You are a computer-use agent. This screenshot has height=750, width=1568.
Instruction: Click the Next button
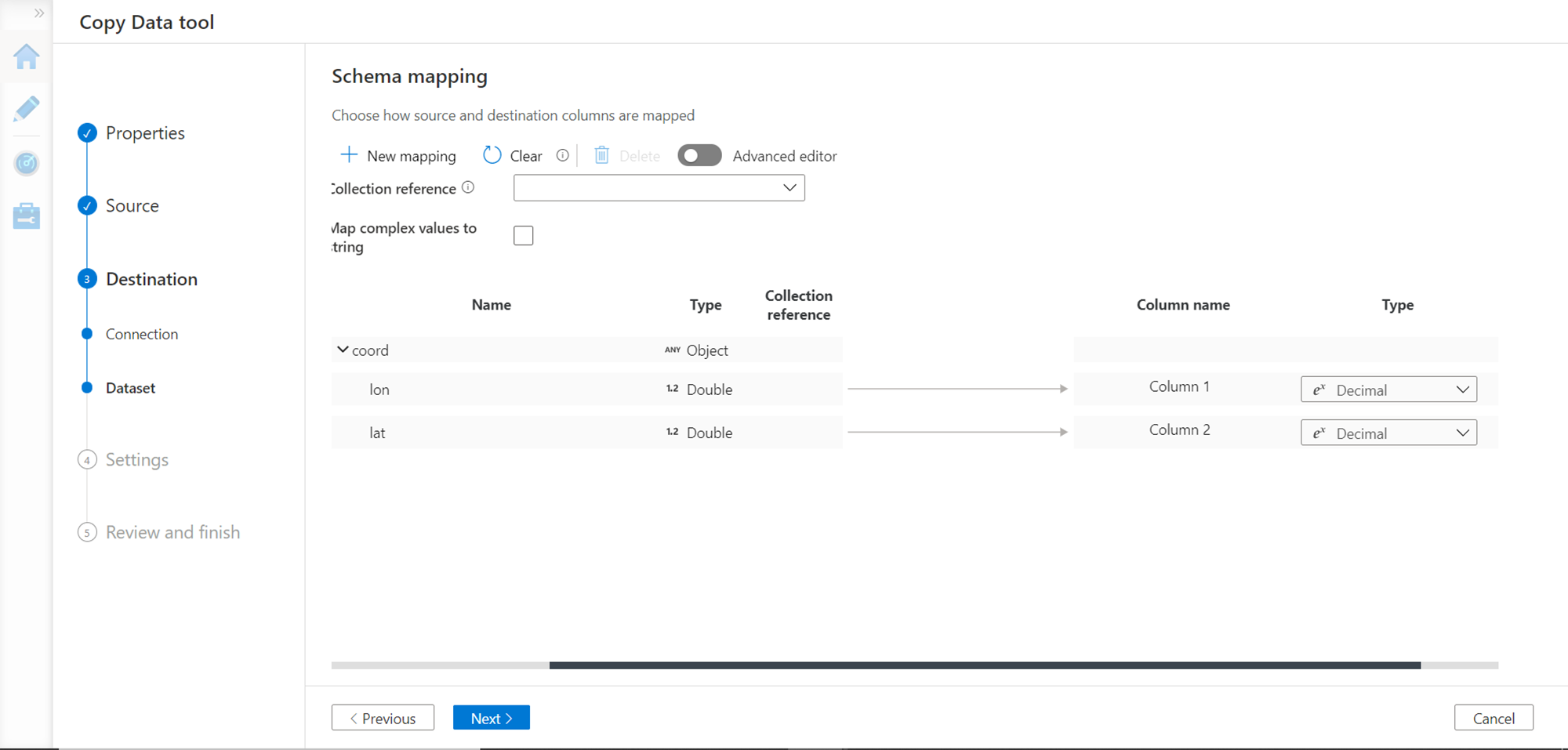pyautogui.click(x=492, y=718)
